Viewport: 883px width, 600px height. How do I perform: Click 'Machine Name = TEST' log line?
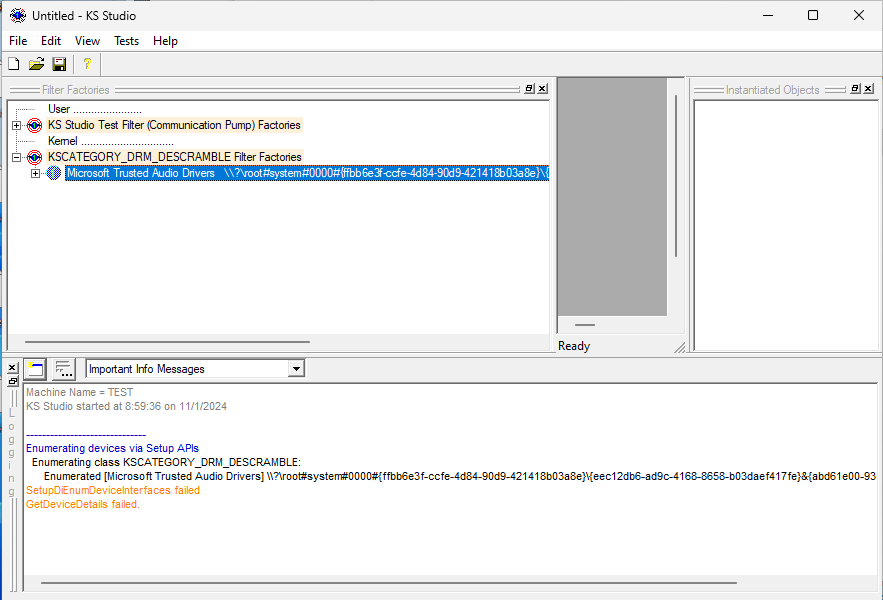79,392
